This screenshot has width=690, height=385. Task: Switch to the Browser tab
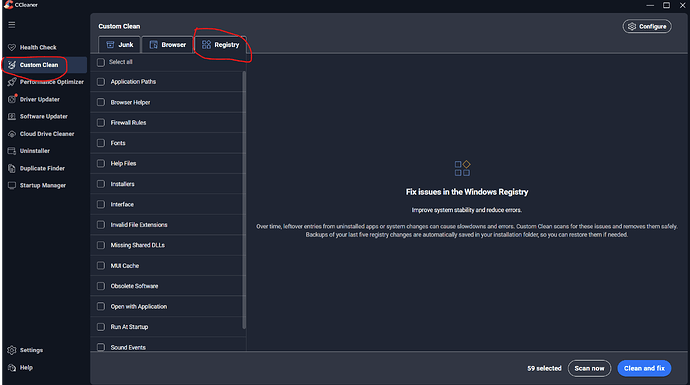point(167,45)
